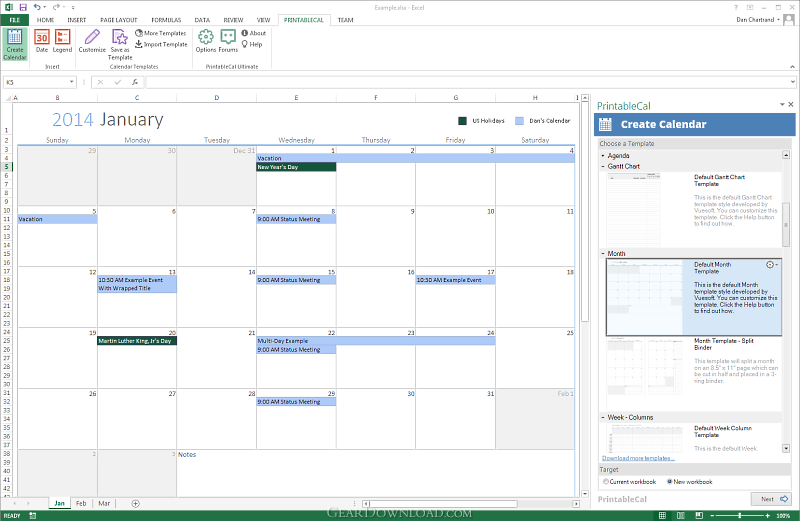Open the Forums icon
Screen dimensions: 800x521
click(228, 41)
